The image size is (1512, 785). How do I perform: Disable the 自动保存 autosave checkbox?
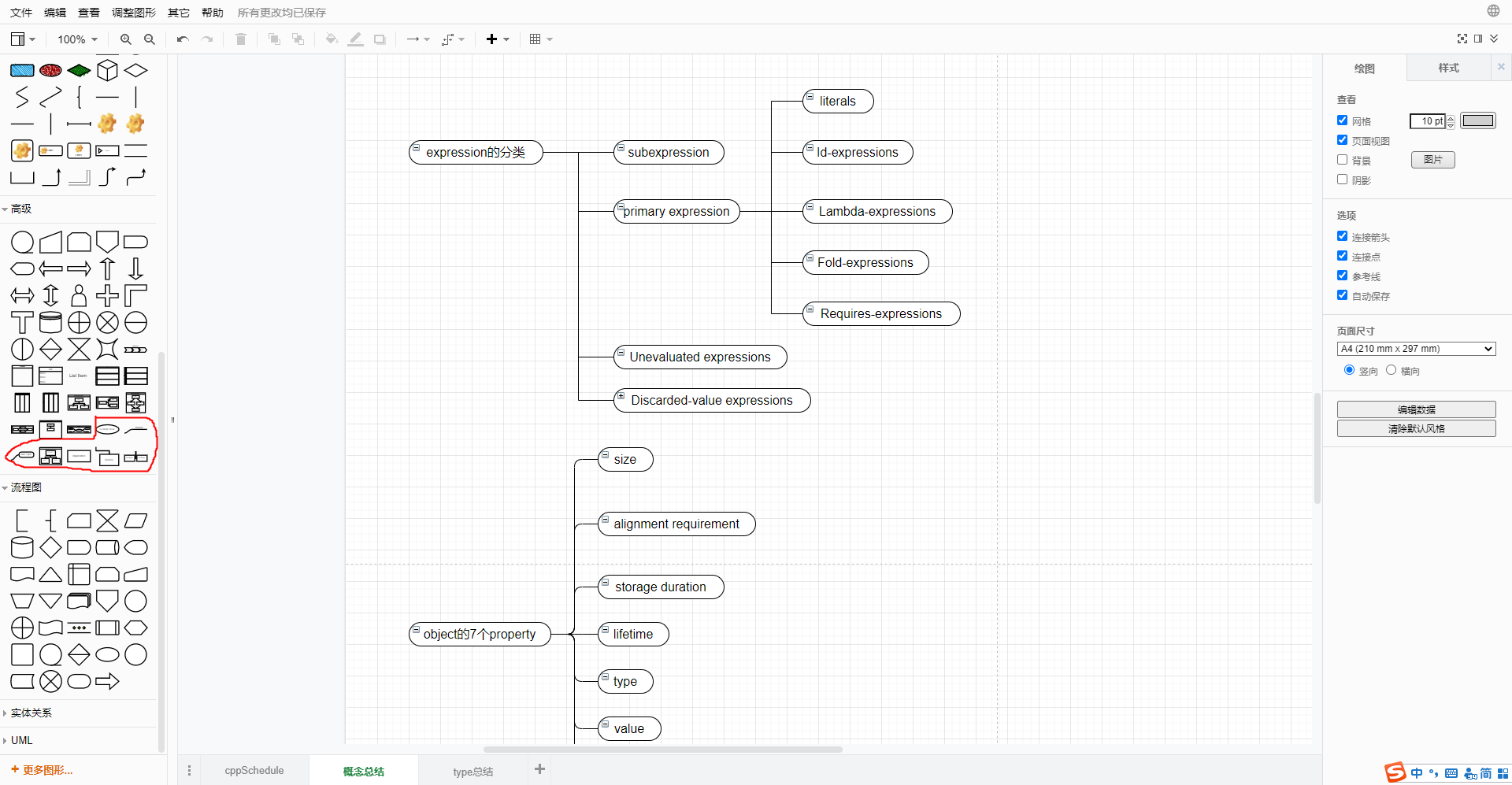pos(1343,294)
